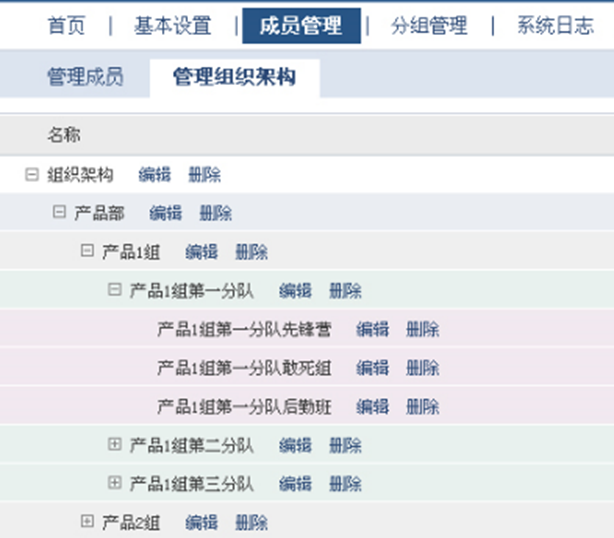This screenshot has height=538, width=614.
Task: Open the 首页 menu item
Action: coord(65,26)
